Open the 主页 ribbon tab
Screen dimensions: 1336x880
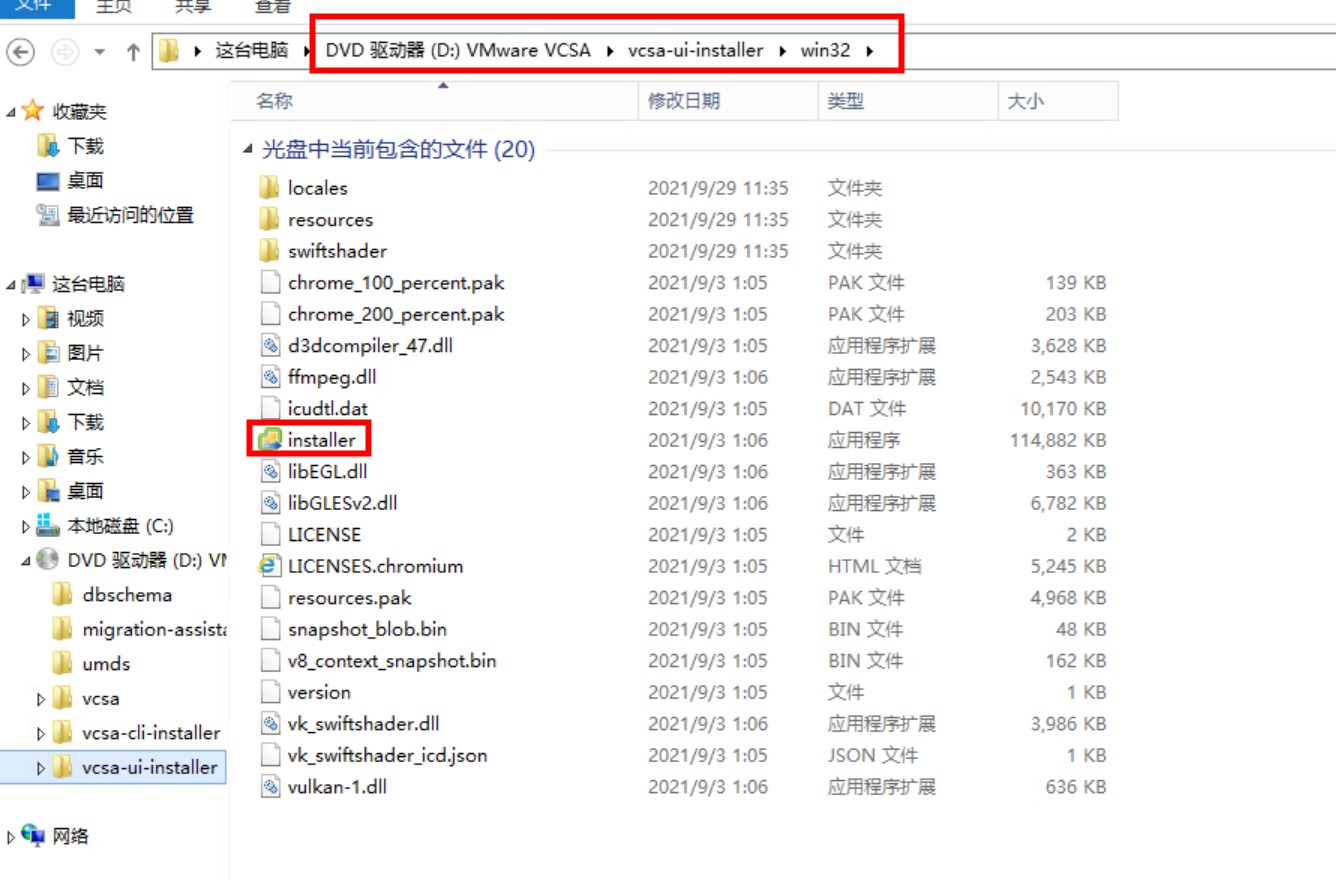pyautogui.click(x=113, y=7)
